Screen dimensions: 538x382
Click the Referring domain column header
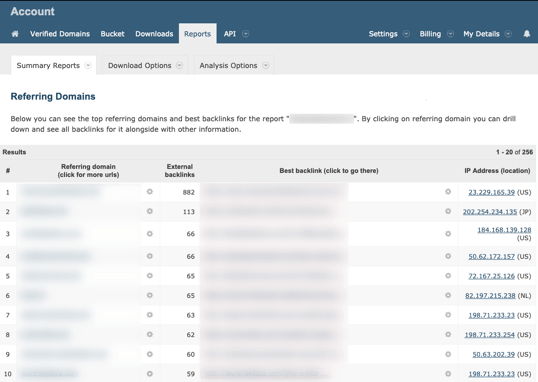[x=88, y=171]
